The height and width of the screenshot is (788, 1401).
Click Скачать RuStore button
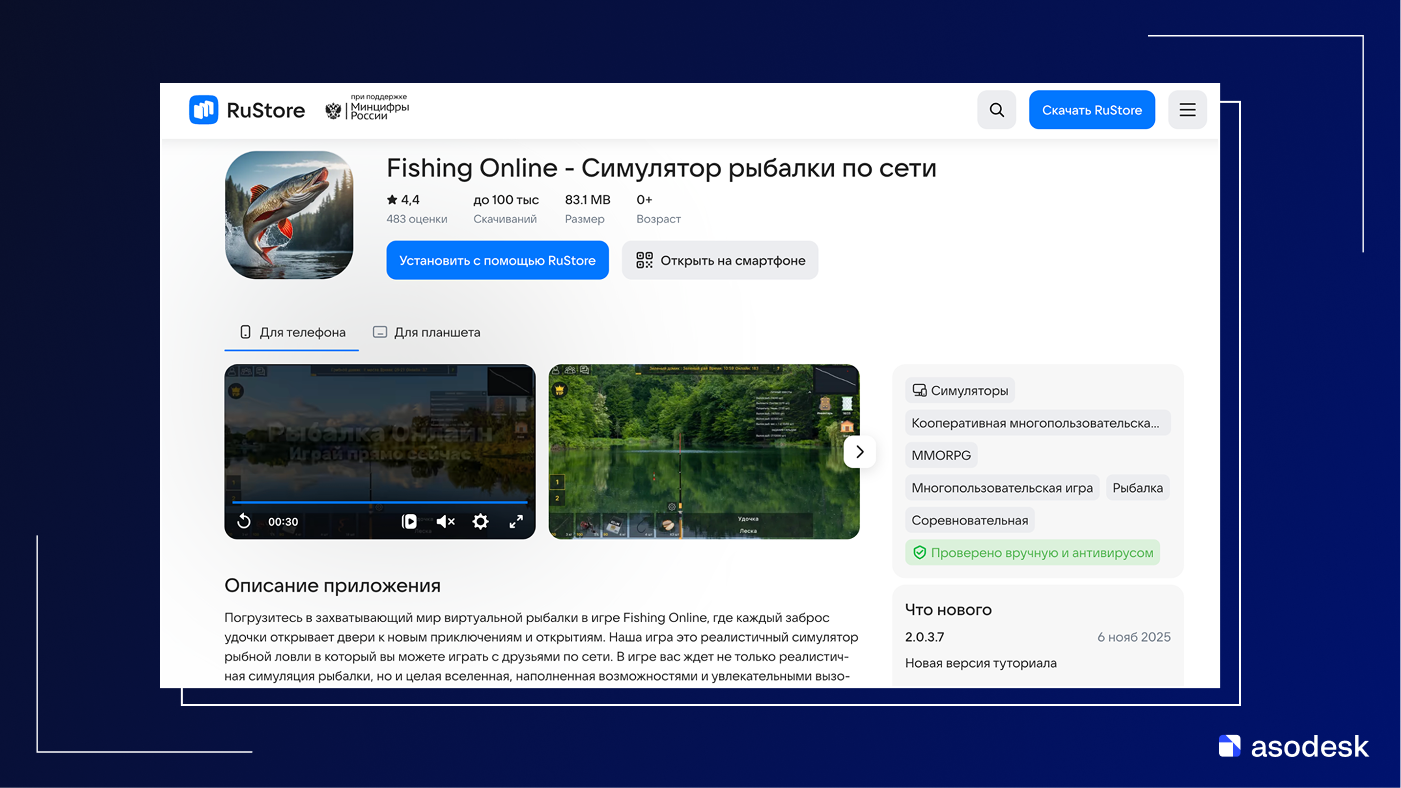tap(1091, 110)
